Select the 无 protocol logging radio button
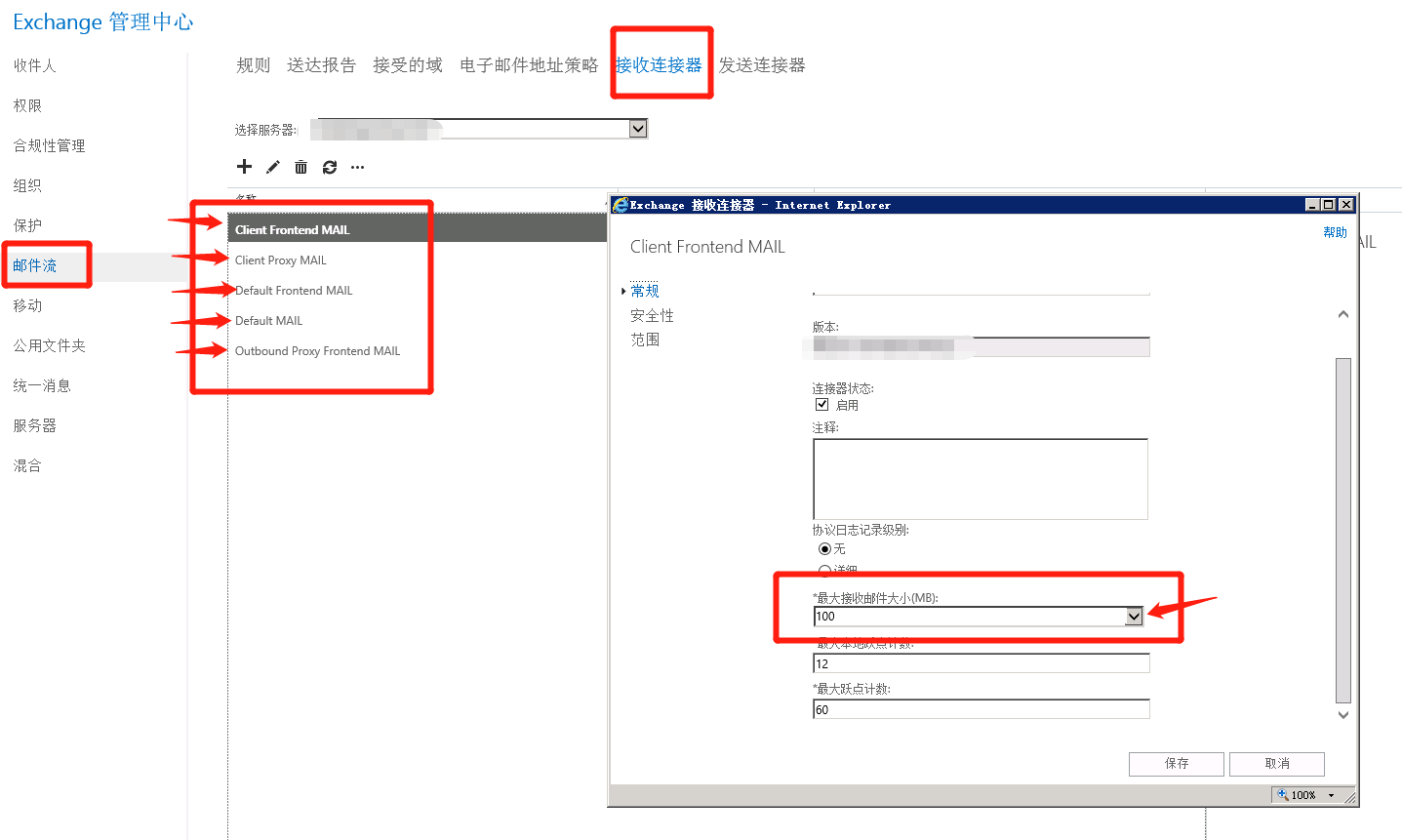Viewport: 1402px width, 840px height. click(824, 548)
